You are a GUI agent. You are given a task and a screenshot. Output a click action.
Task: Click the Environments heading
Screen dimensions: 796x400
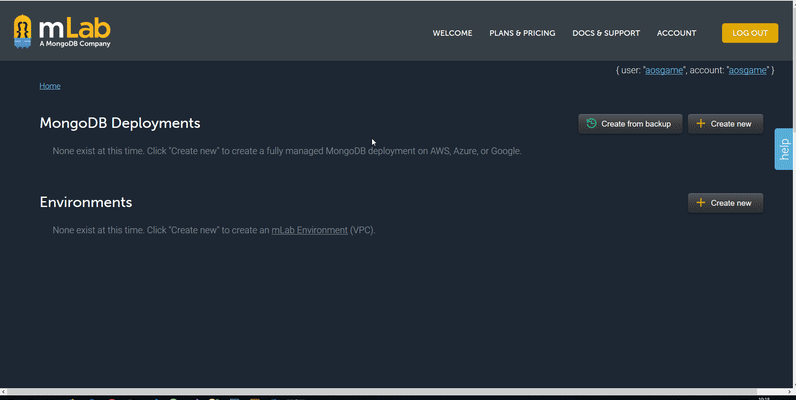[x=86, y=202]
